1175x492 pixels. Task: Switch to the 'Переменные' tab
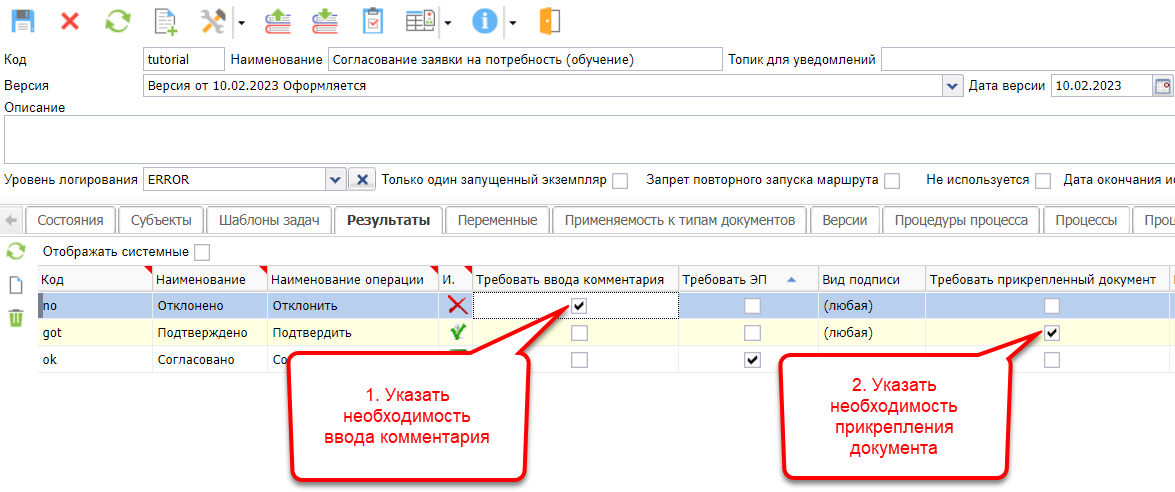click(x=498, y=220)
